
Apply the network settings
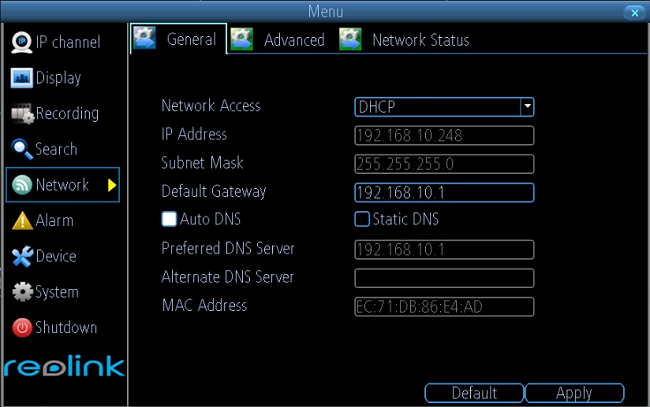coord(574,393)
